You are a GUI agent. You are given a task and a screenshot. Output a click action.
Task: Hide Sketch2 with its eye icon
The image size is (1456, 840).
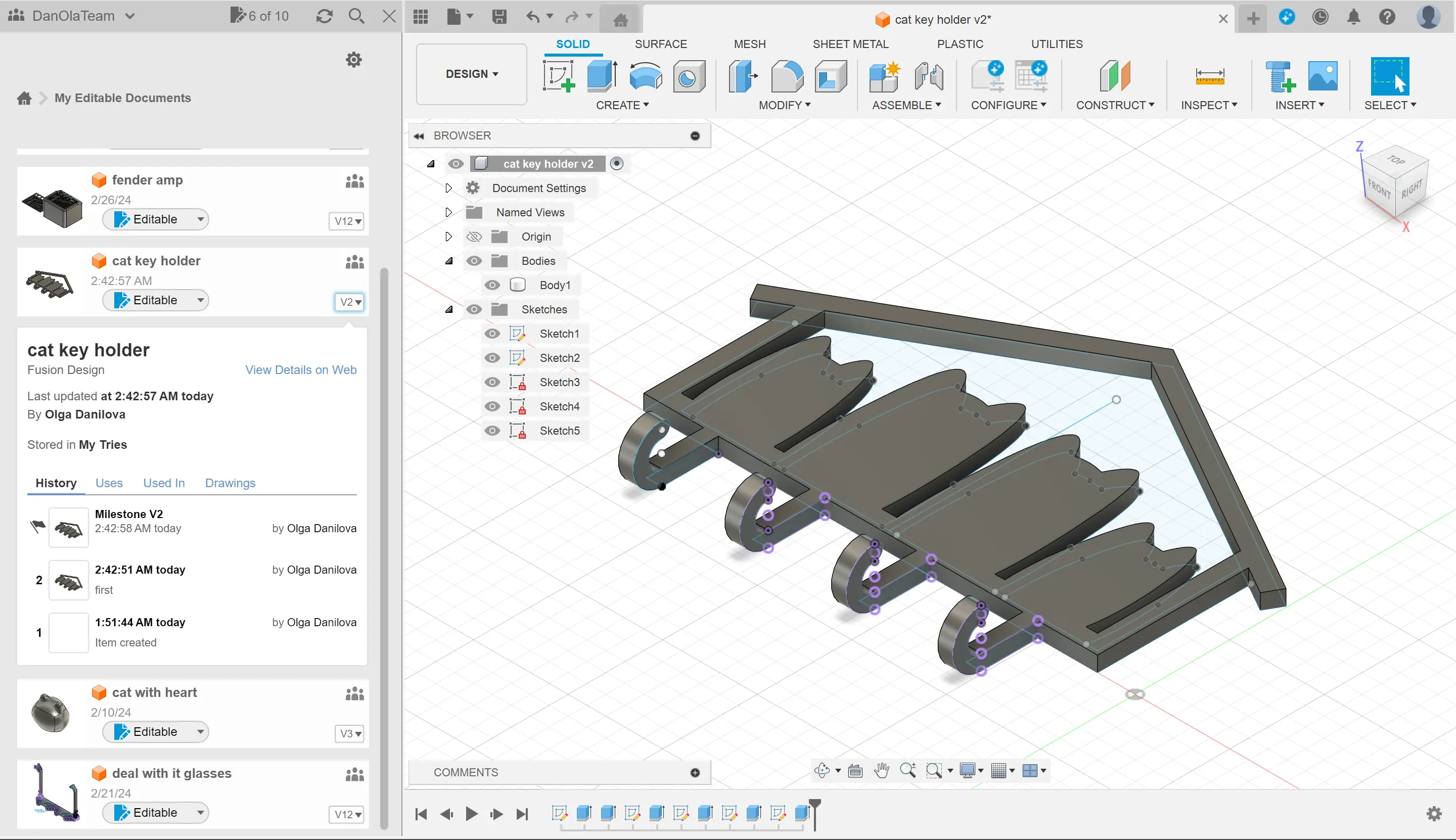(x=492, y=358)
